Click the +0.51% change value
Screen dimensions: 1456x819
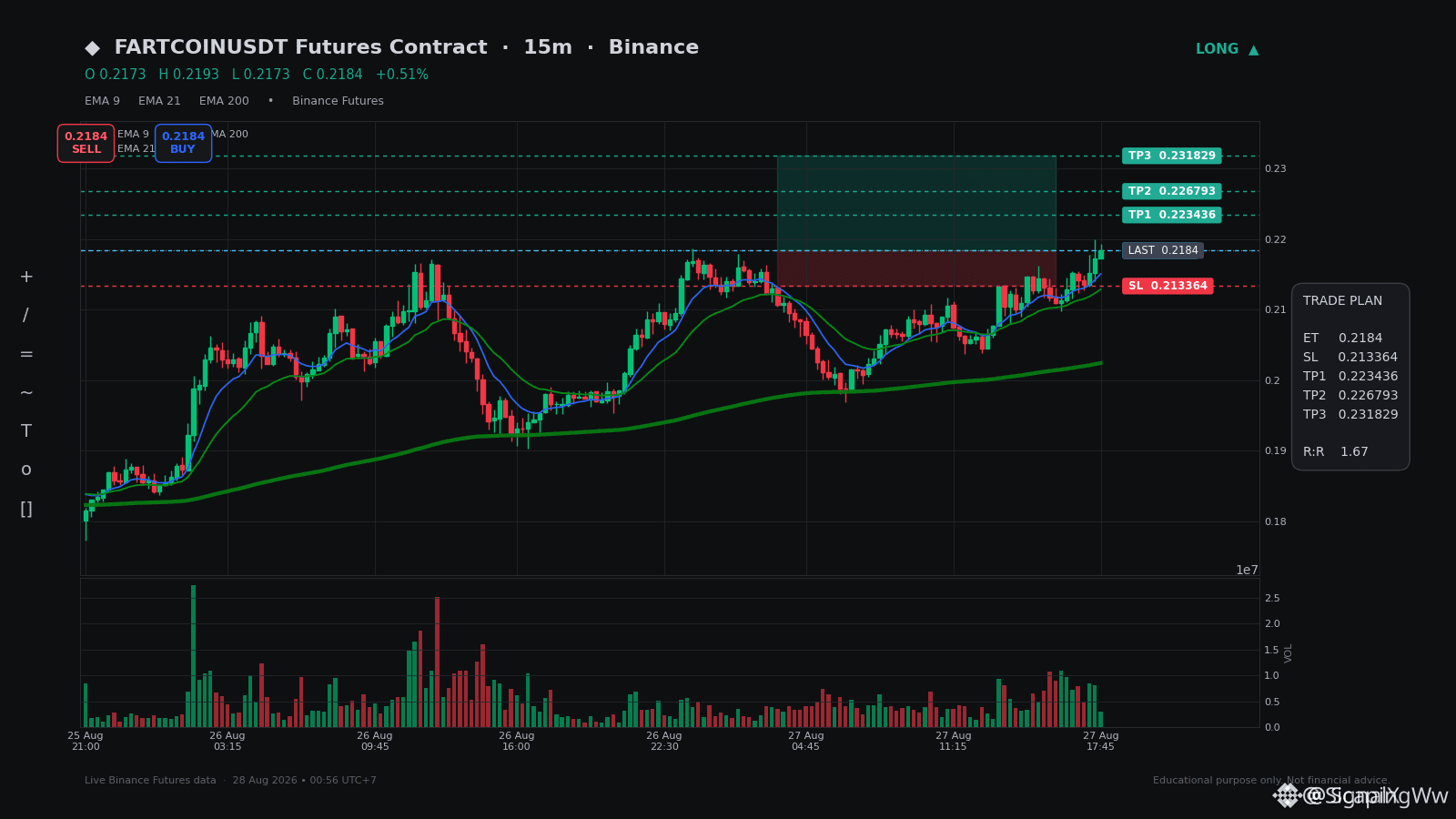pos(401,75)
